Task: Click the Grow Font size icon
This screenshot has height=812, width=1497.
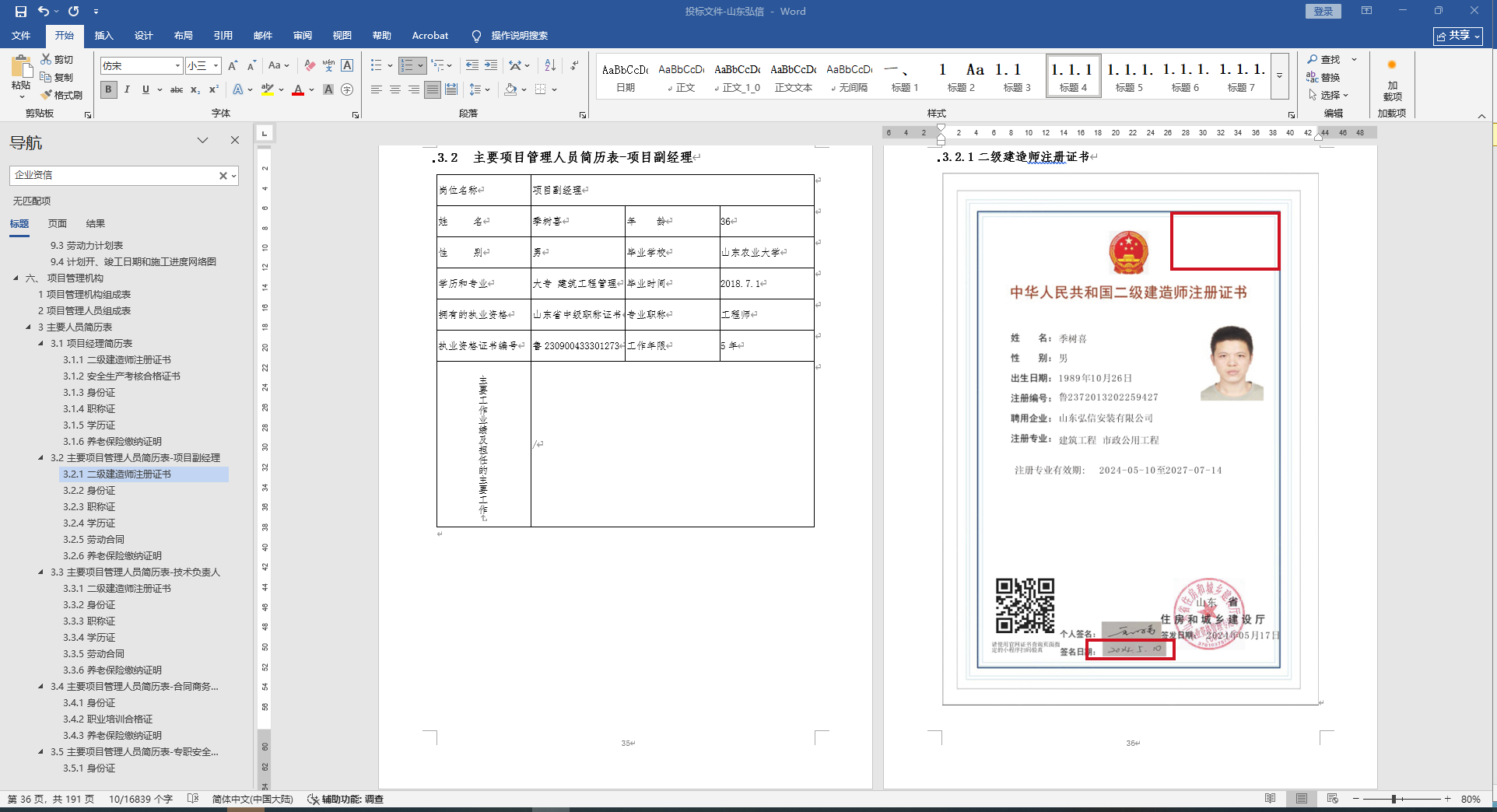Action: click(x=233, y=65)
